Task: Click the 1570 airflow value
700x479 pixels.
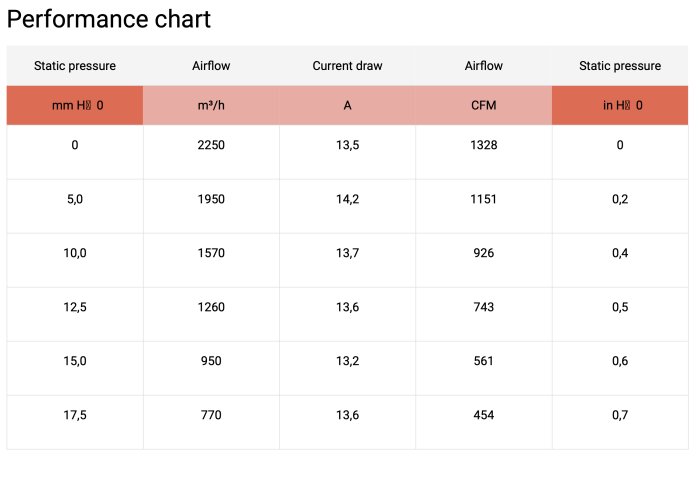Action: pos(211,253)
